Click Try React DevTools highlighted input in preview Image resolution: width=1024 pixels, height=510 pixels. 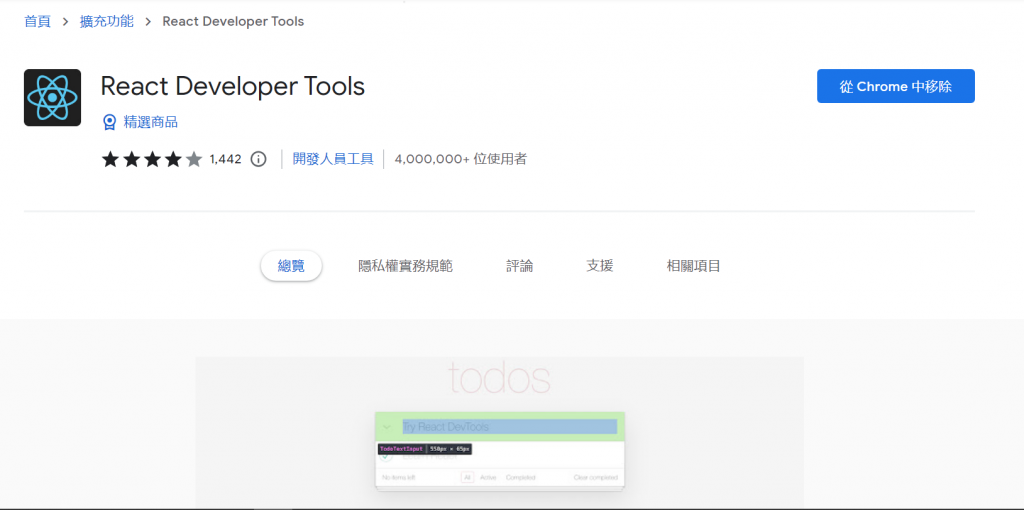(x=509, y=427)
